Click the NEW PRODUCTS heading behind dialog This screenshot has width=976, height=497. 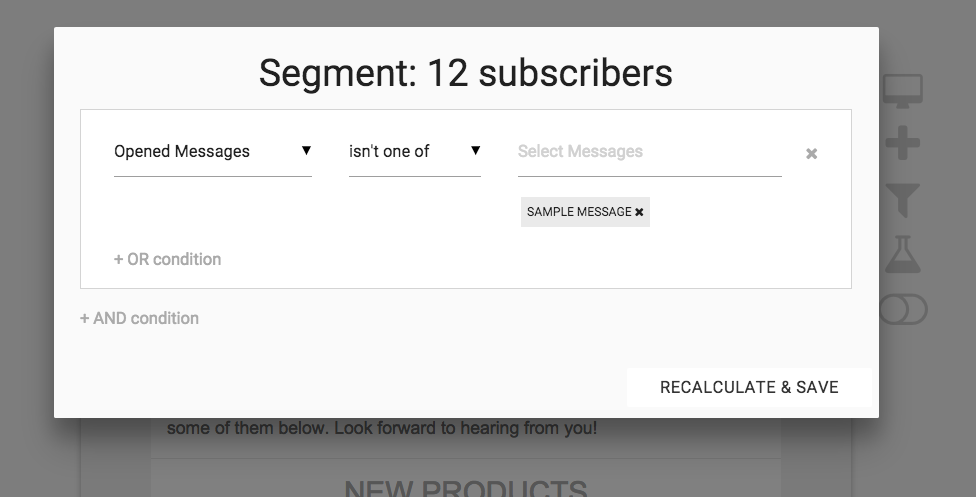coord(465,487)
